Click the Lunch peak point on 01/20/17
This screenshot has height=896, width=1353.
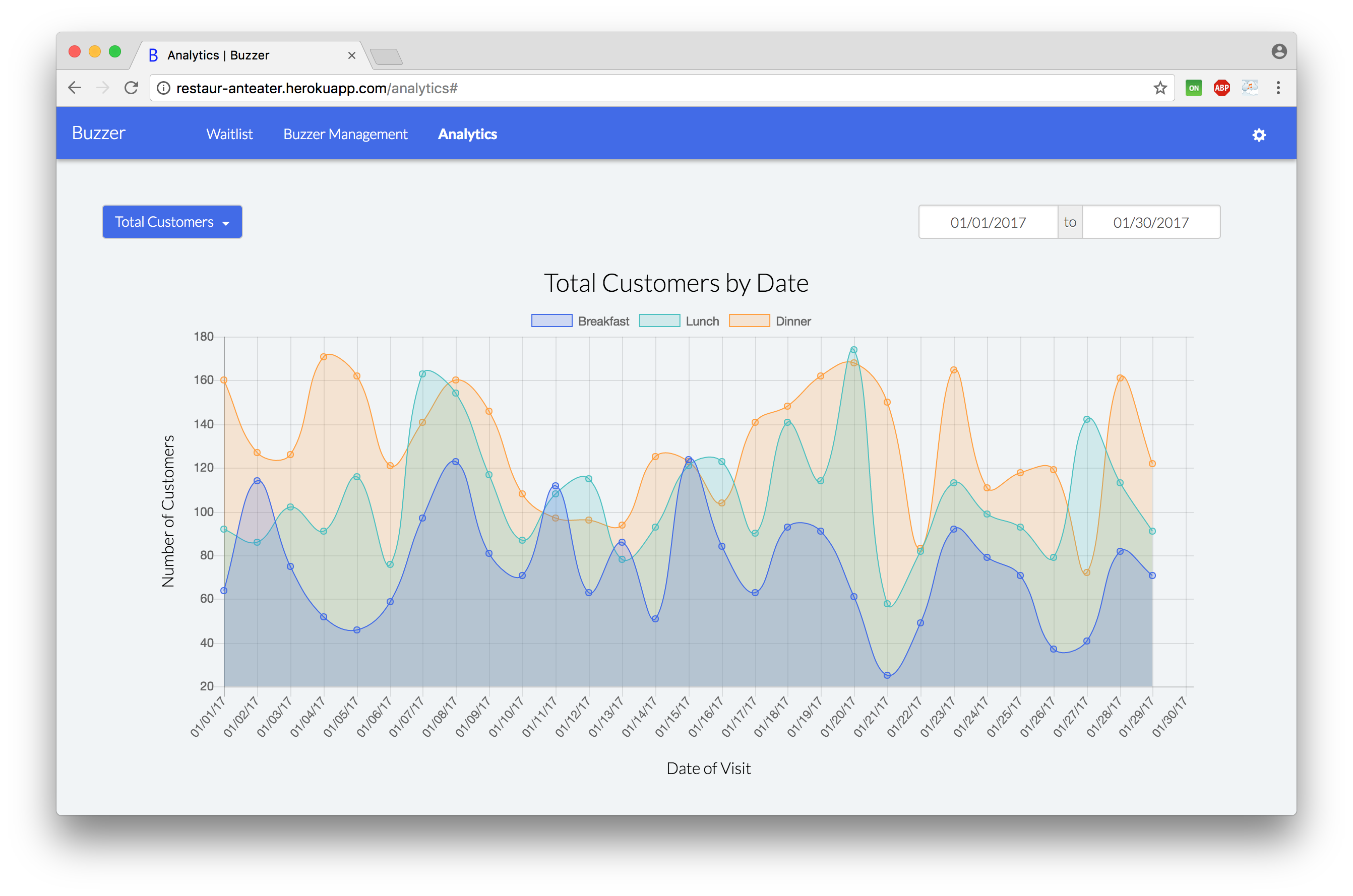pos(853,350)
